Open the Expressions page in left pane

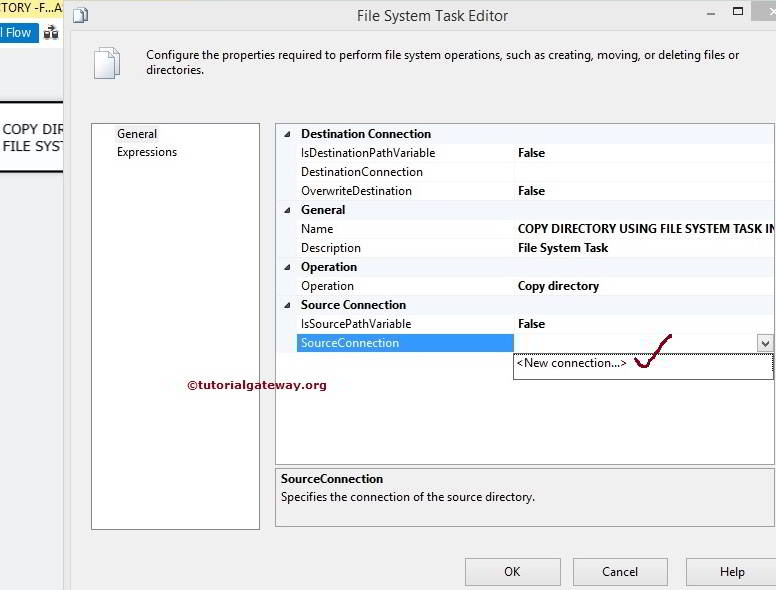point(147,152)
